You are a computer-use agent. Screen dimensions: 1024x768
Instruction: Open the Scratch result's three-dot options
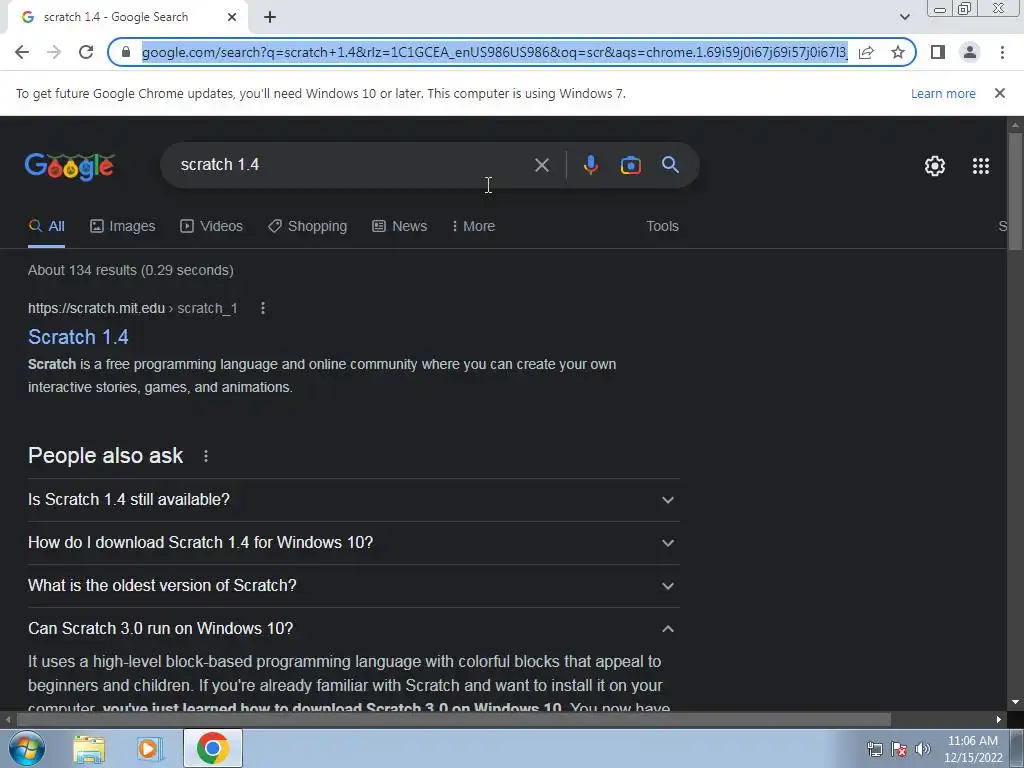pyautogui.click(x=263, y=308)
